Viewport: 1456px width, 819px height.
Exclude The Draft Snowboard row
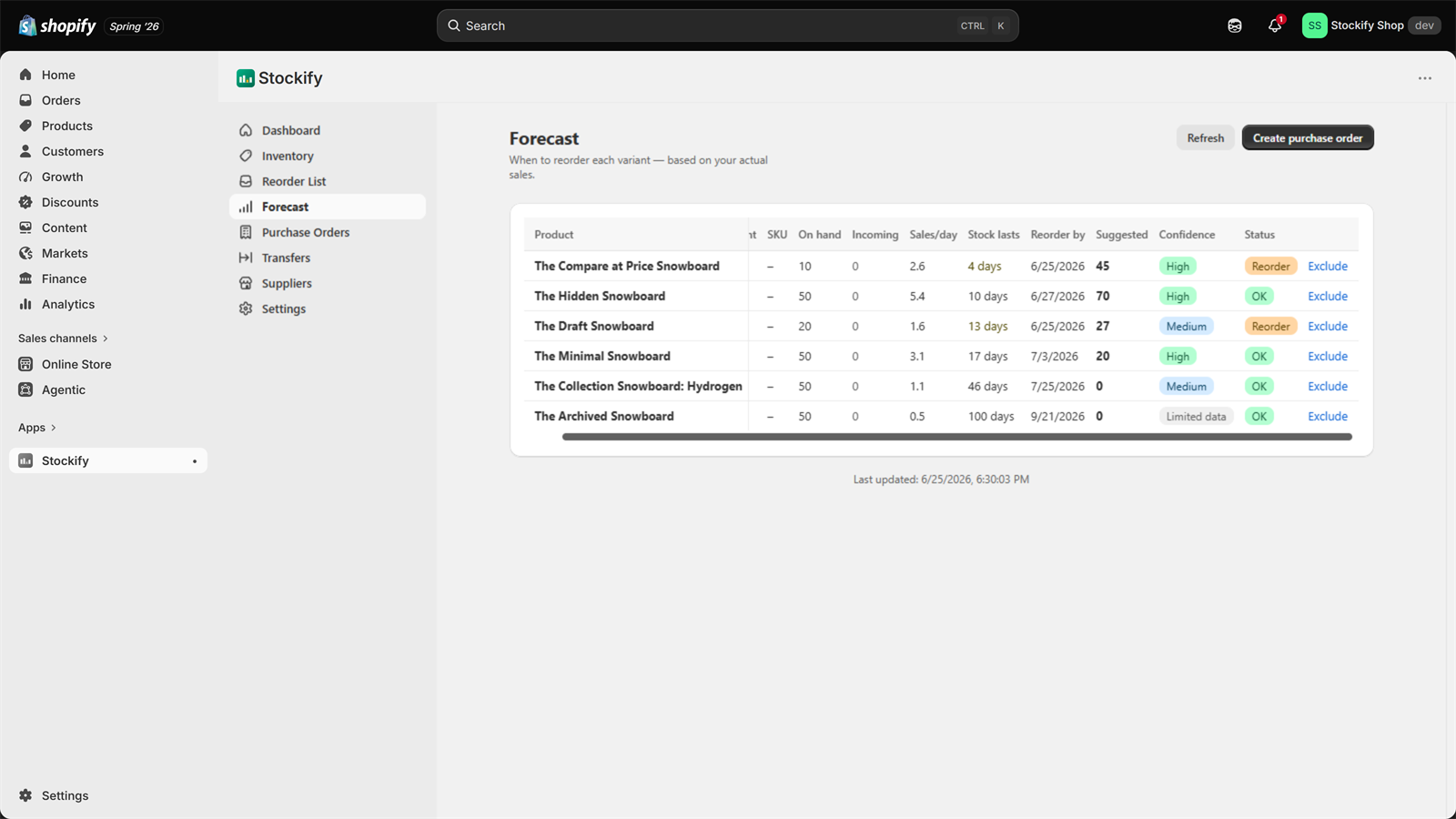coord(1328,326)
